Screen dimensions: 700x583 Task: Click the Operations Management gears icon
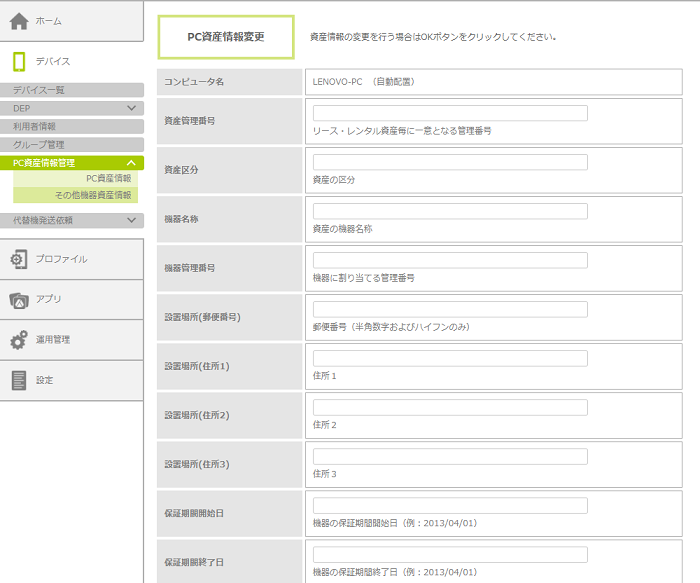(19, 340)
